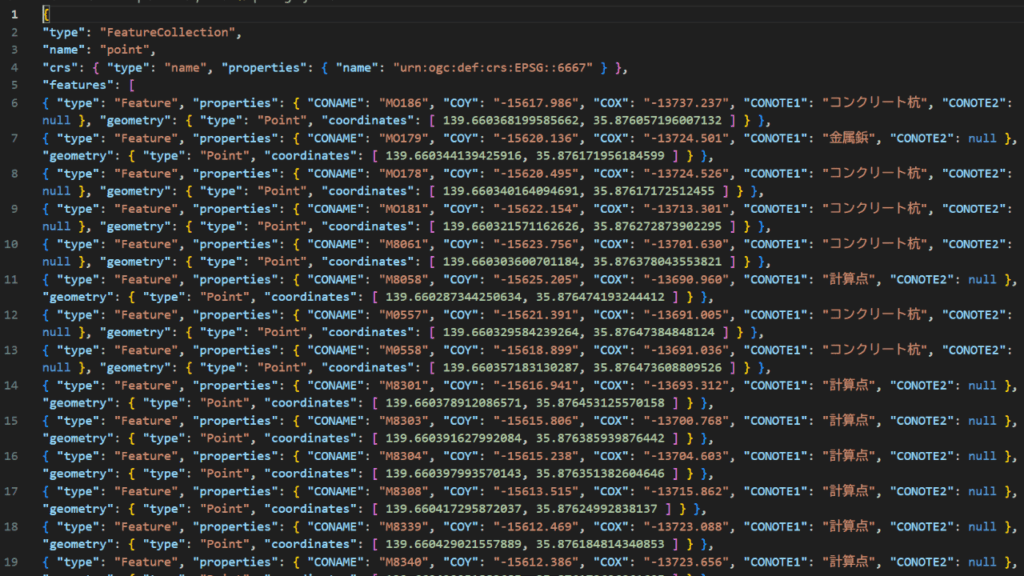
Task: Select COY value "-15622.154"
Action: tap(536, 208)
